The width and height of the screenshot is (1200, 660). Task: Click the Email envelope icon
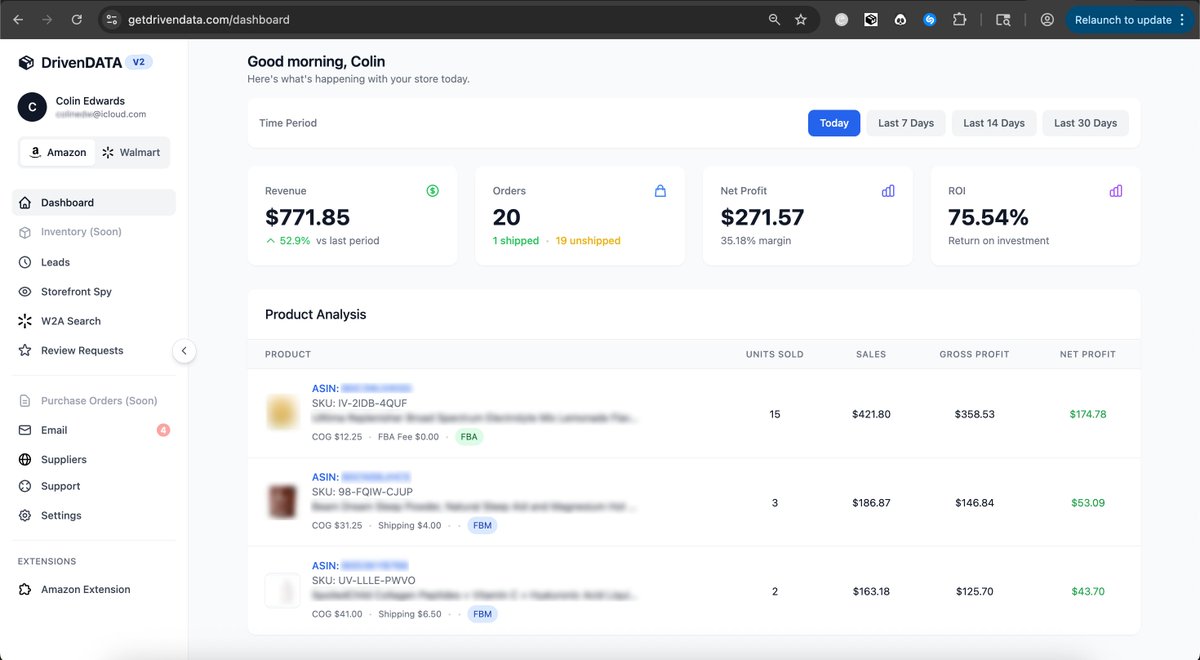point(25,430)
